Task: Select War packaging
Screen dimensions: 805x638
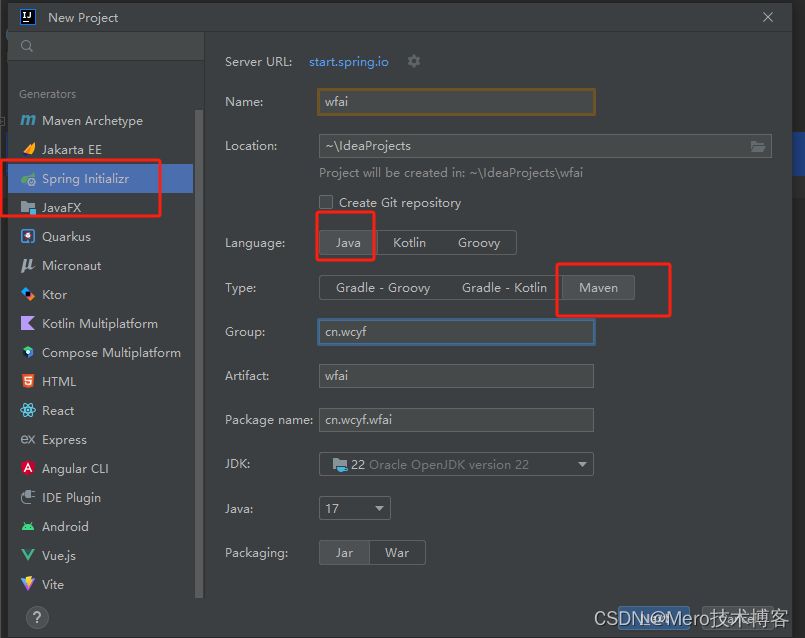Action: pyautogui.click(x=397, y=553)
